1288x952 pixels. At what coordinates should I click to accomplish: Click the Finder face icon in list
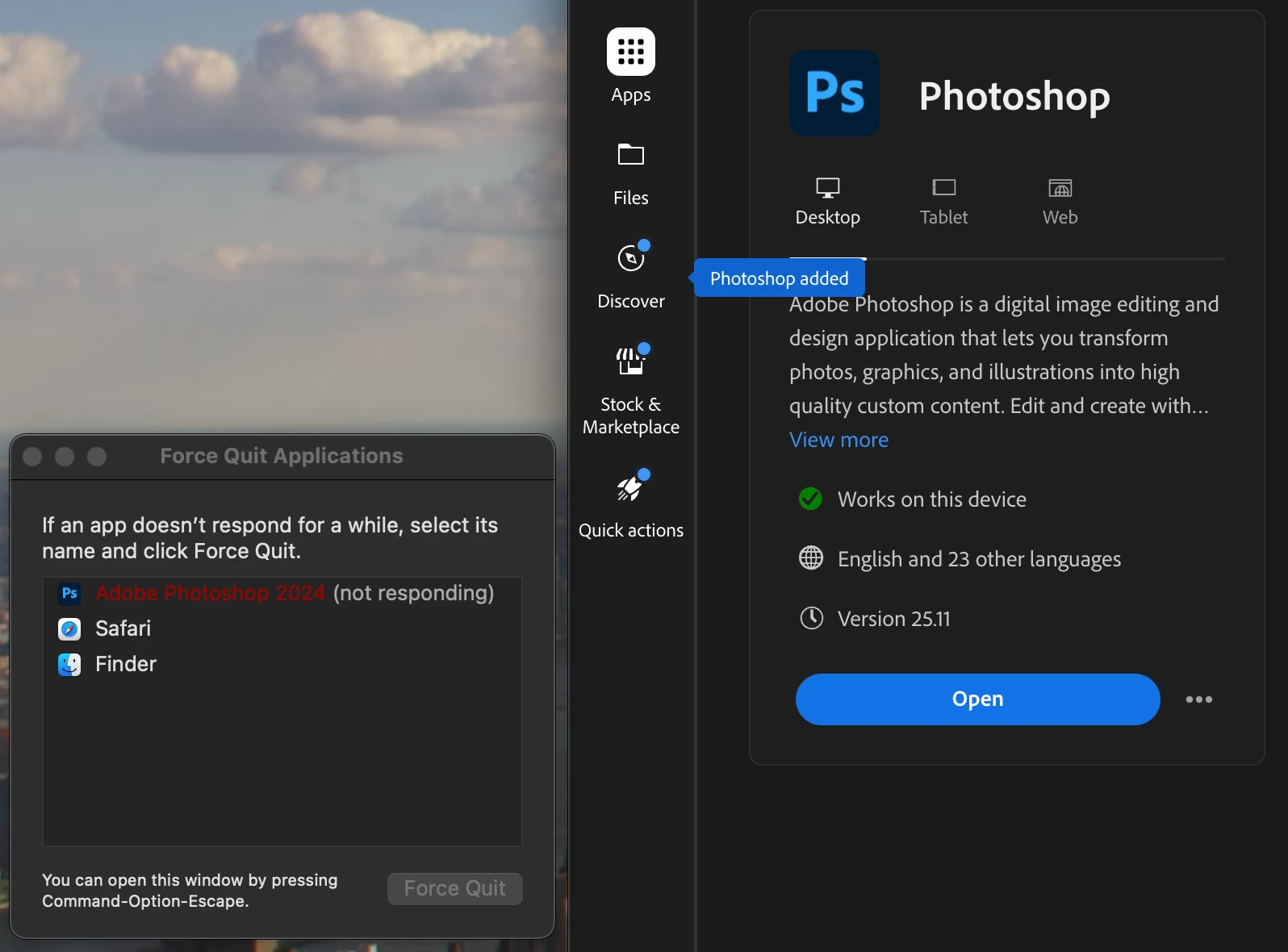click(x=69, y=664)
